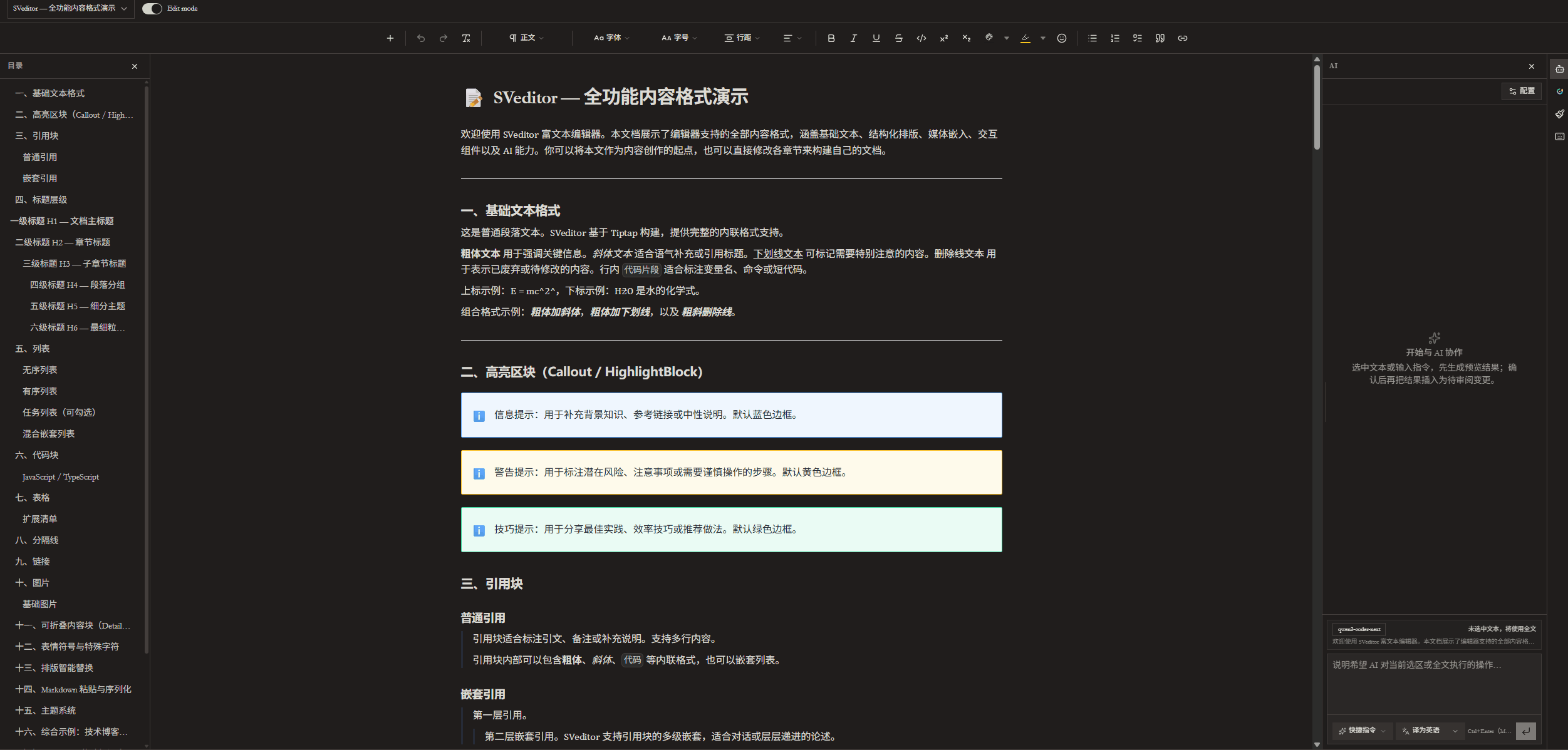1568x750 pixels.
Task: Clear text formatting
Action: 465,38
